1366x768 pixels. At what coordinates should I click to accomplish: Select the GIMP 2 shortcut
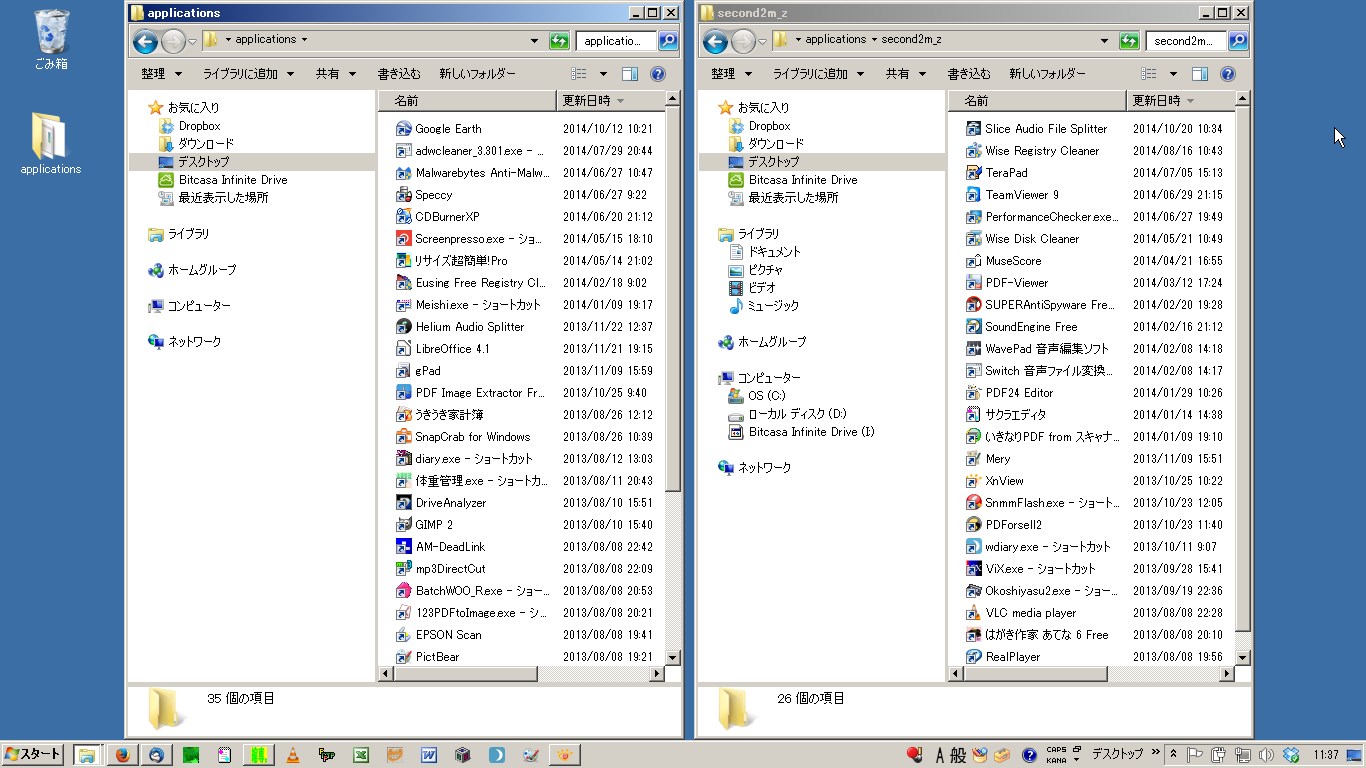[425, 525]
